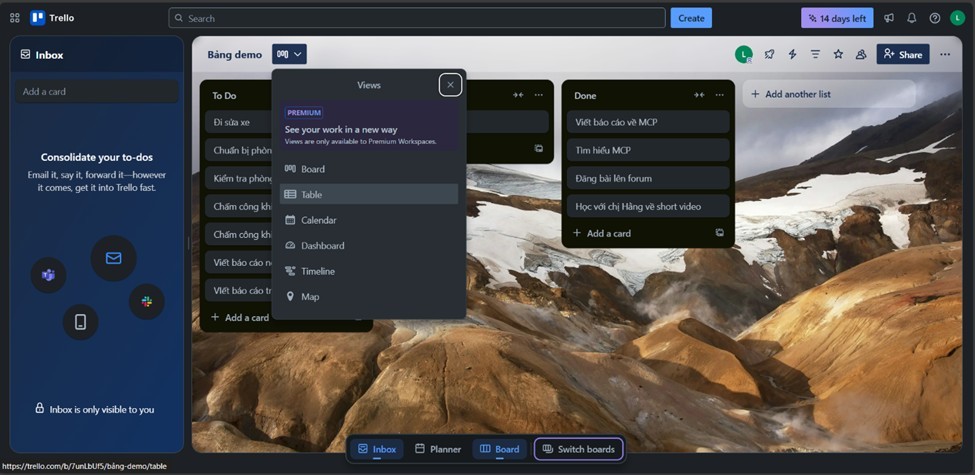Click the help question mark icon
Screen dimensions: 975x475
(934, 18)
